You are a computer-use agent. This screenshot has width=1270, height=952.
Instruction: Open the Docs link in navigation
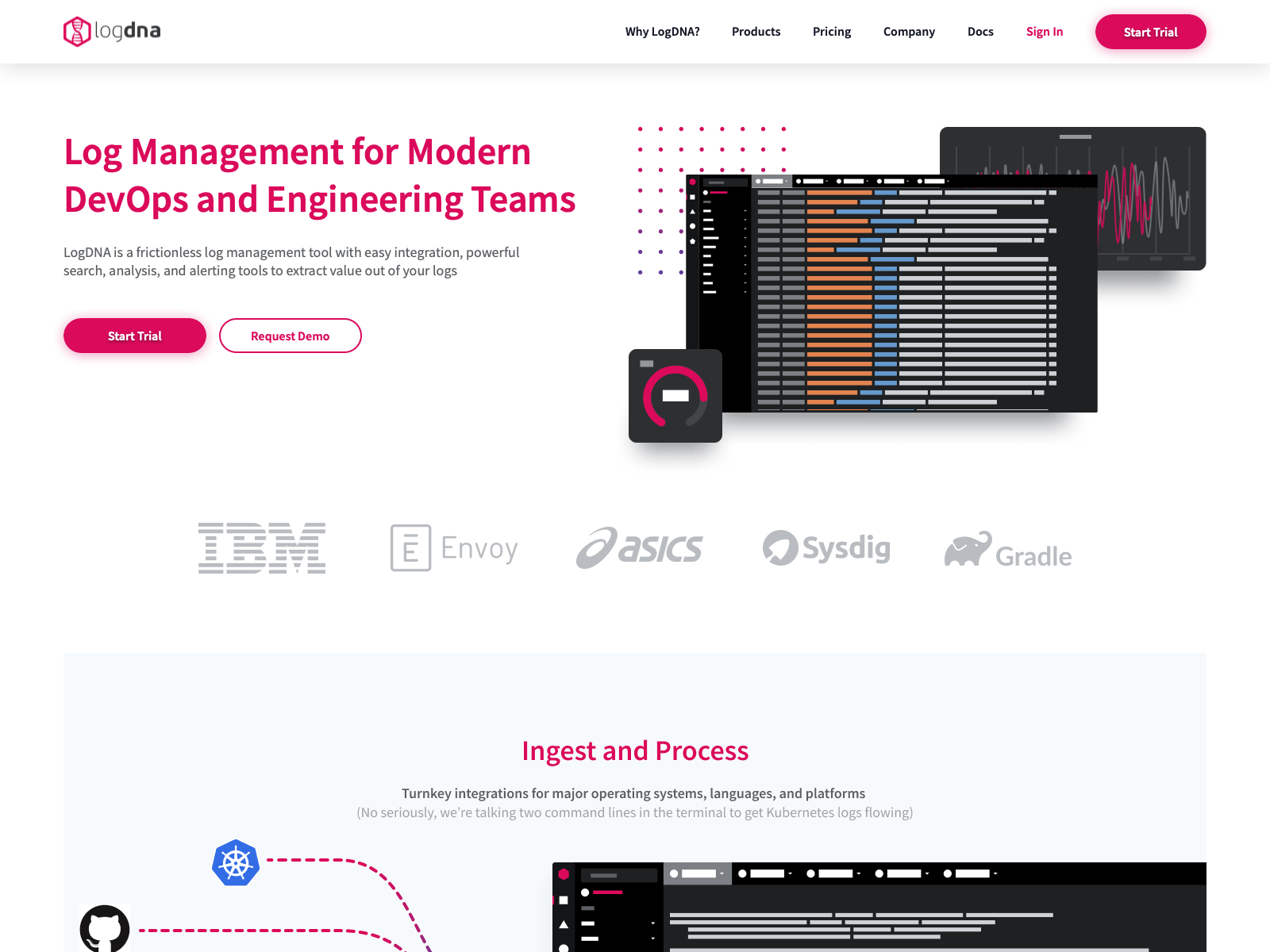980,32
